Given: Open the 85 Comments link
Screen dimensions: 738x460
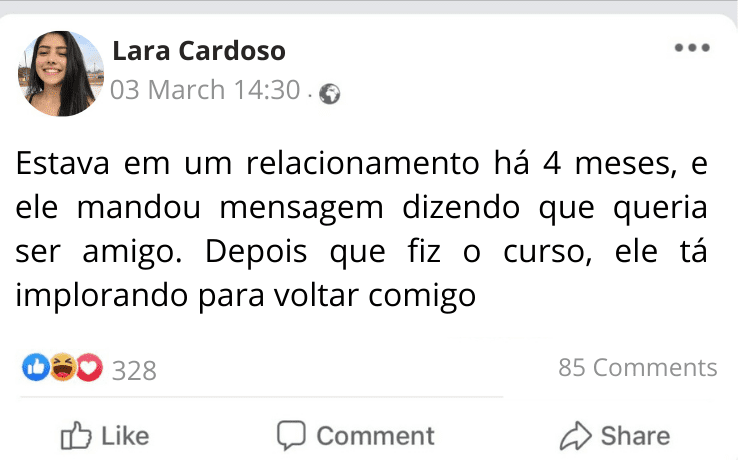Looking at the screenshot, I should [637, 367].
